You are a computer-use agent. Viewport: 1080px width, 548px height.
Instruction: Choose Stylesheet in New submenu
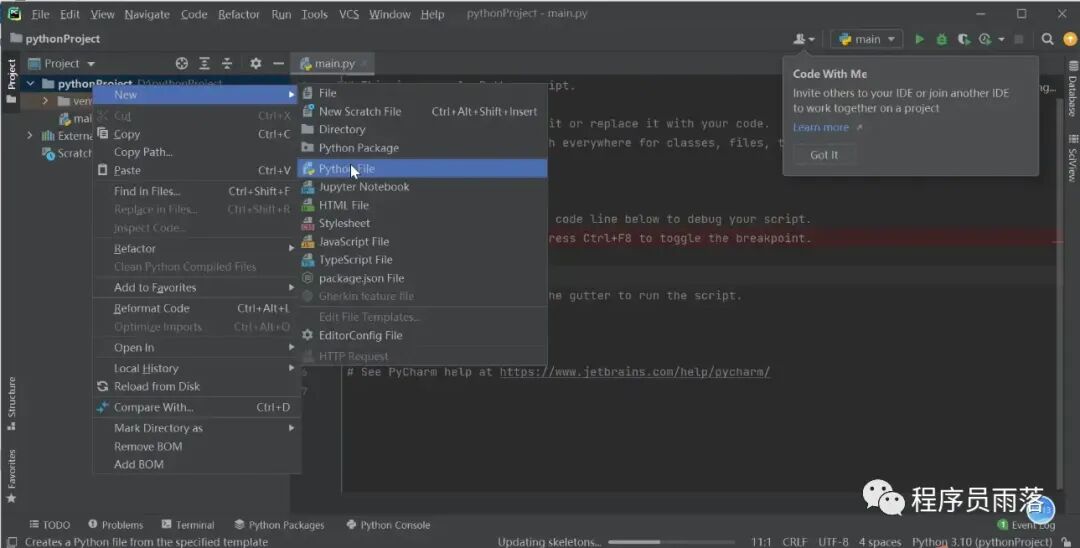point(422,223)
